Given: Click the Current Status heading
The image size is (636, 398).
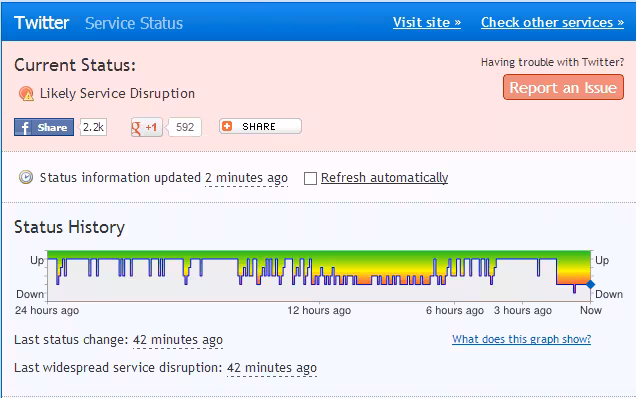Looking at the screenshot, I should coord(75,65).
